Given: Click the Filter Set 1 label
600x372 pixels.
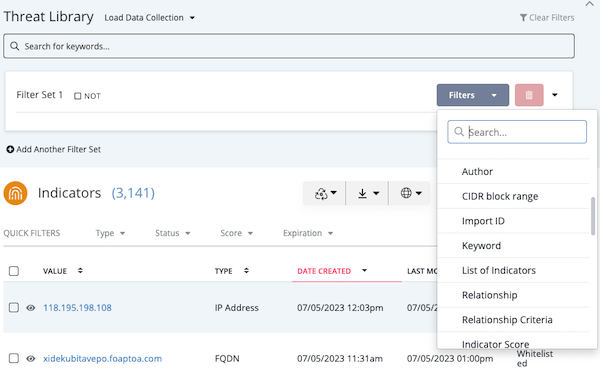Looking at the screenshot, I should coord(39,95).
